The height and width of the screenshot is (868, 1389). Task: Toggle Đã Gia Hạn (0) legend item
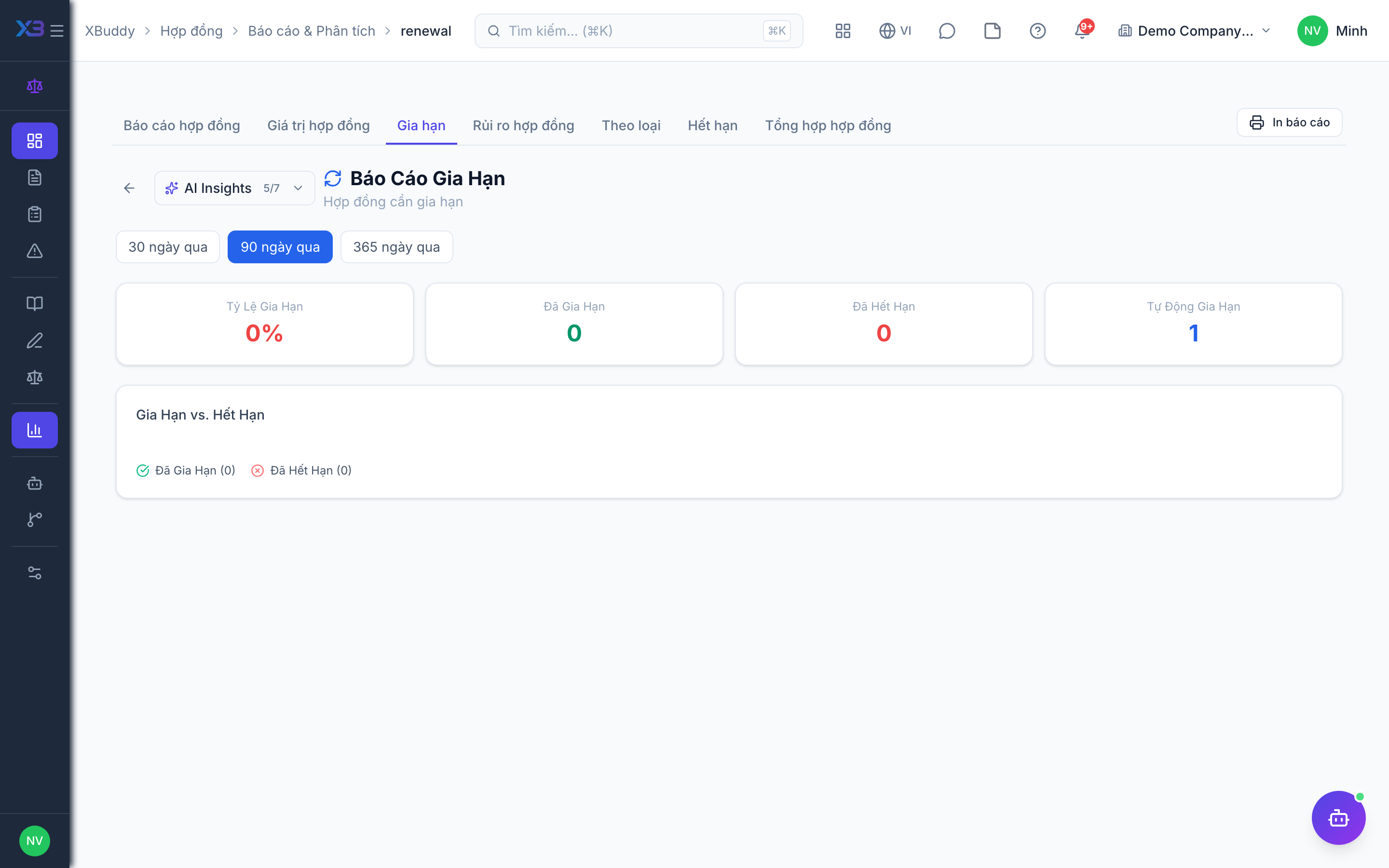point(186,470)
